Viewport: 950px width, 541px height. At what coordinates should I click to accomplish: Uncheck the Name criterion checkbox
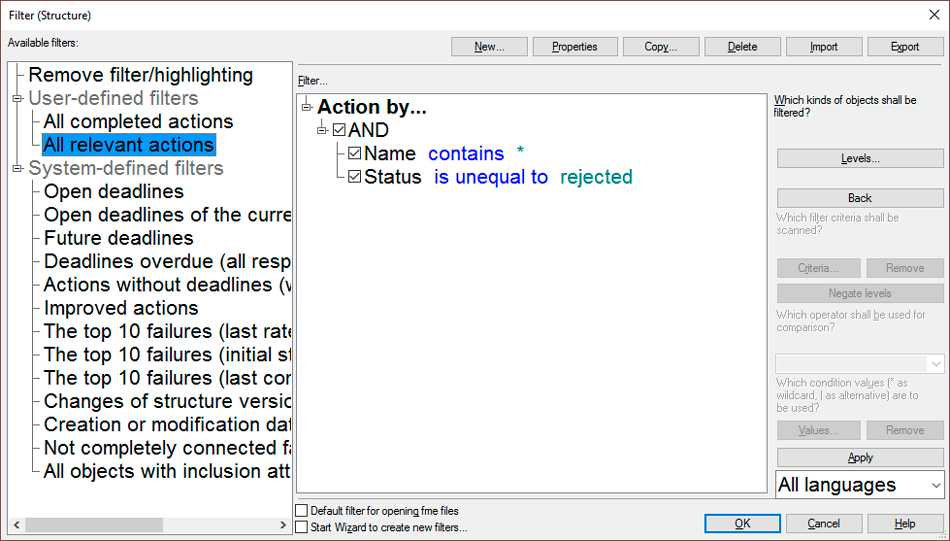354,153
